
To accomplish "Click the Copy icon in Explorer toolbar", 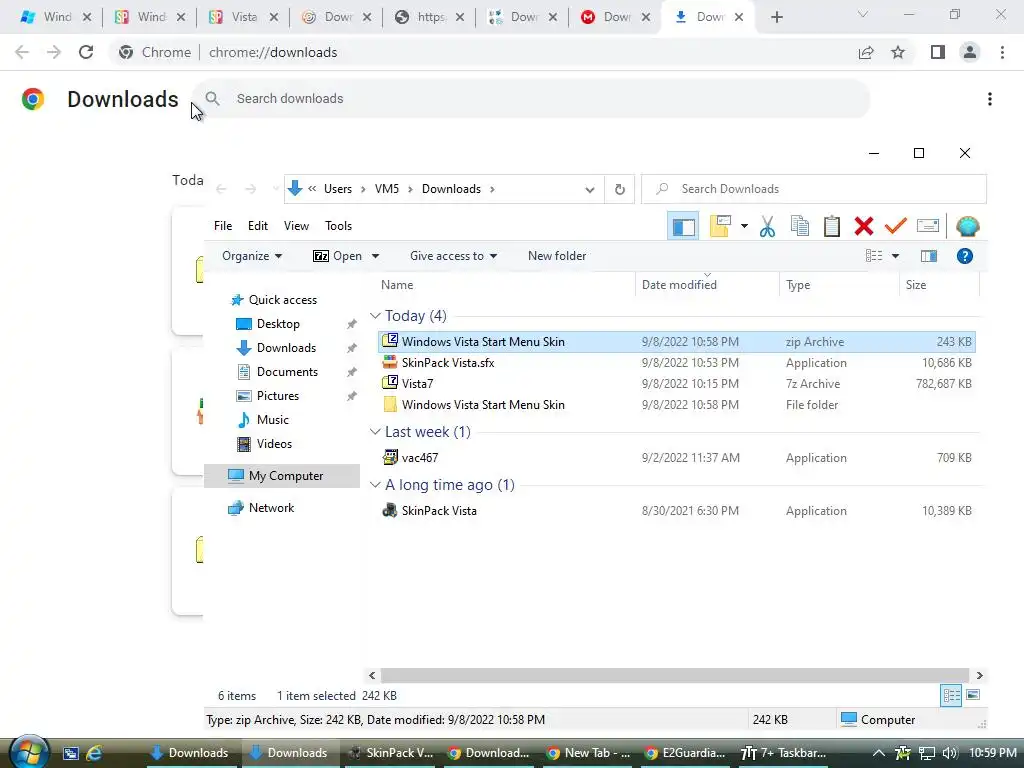I will click(x=799, y=226).
